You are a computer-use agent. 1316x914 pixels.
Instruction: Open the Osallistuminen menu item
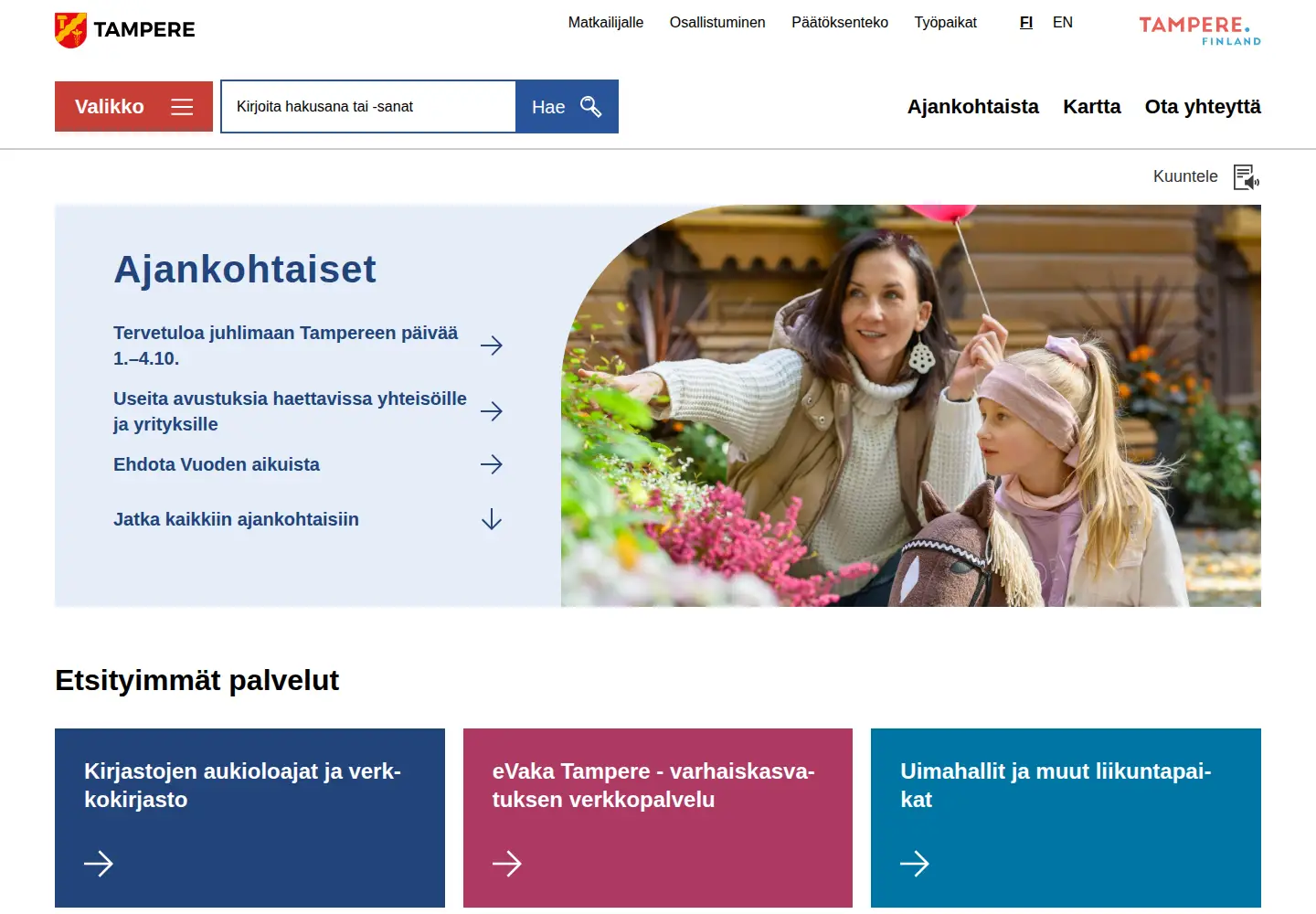(x=717, y=23)
